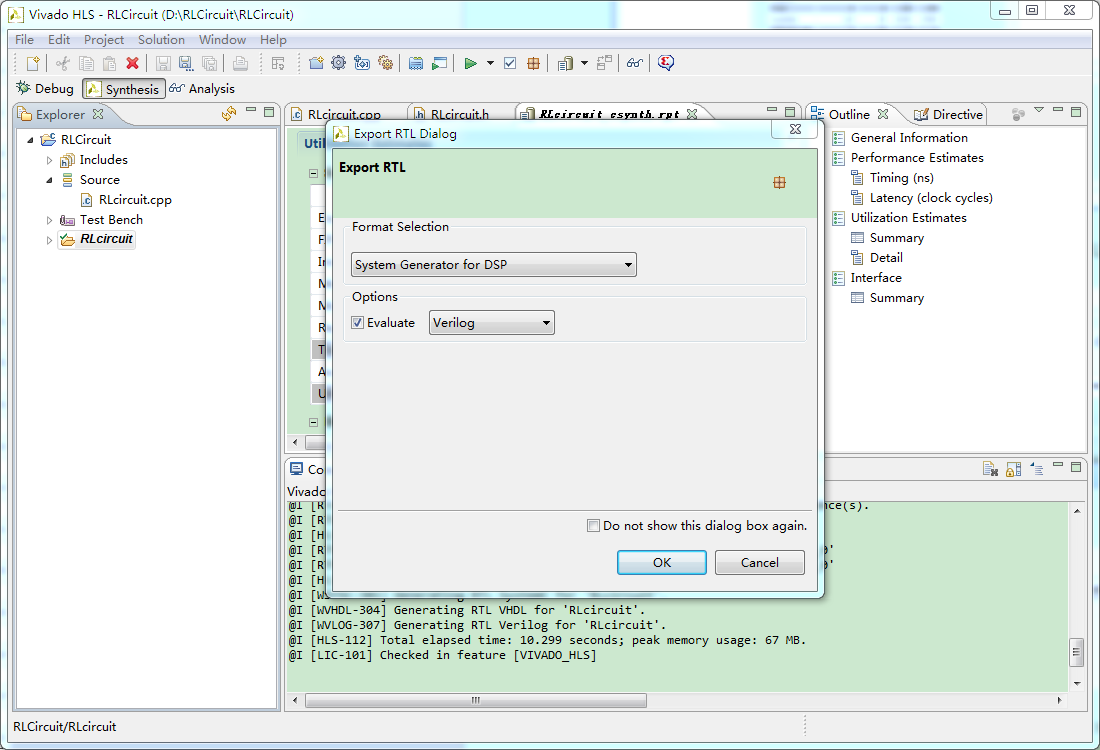The image size is (1100, 750).
Task: Open the Verilog language dropdown
Action: (492, 323)
